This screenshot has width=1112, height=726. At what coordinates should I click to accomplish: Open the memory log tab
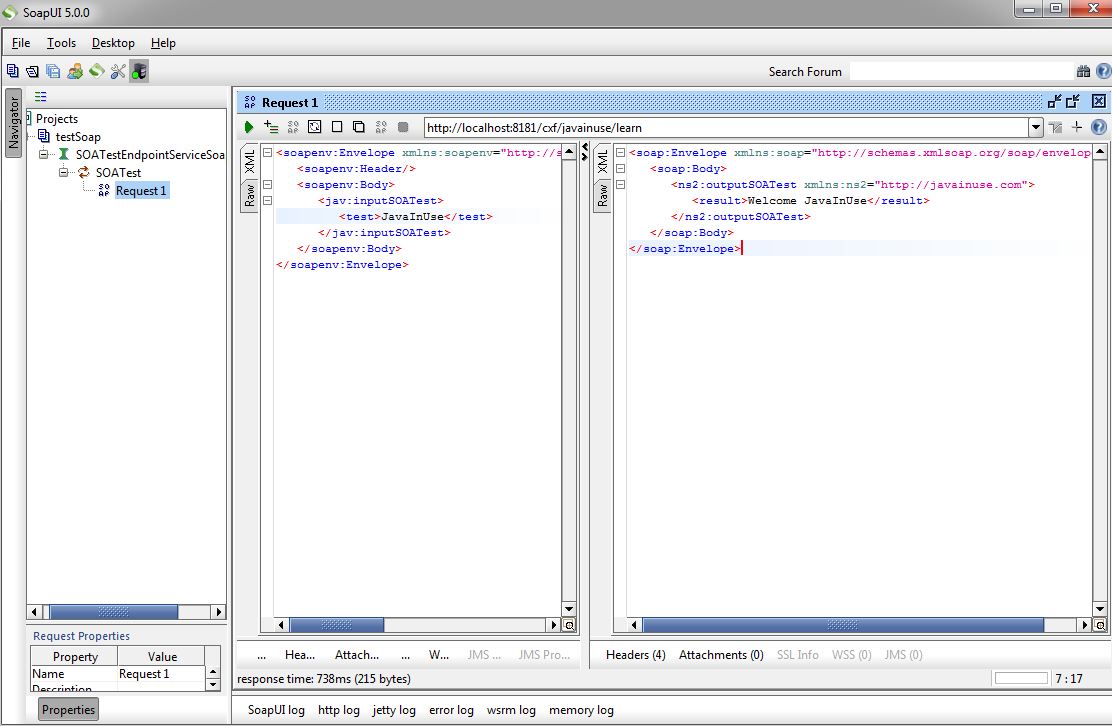tap(582, 710)
